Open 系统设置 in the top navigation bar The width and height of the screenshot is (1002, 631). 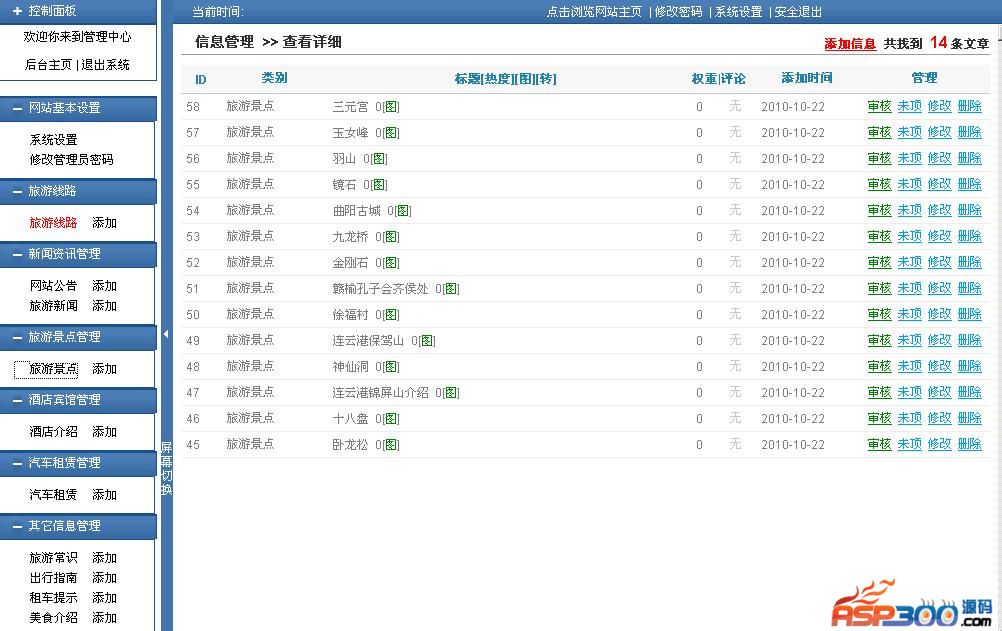click(x=738, y=12)
